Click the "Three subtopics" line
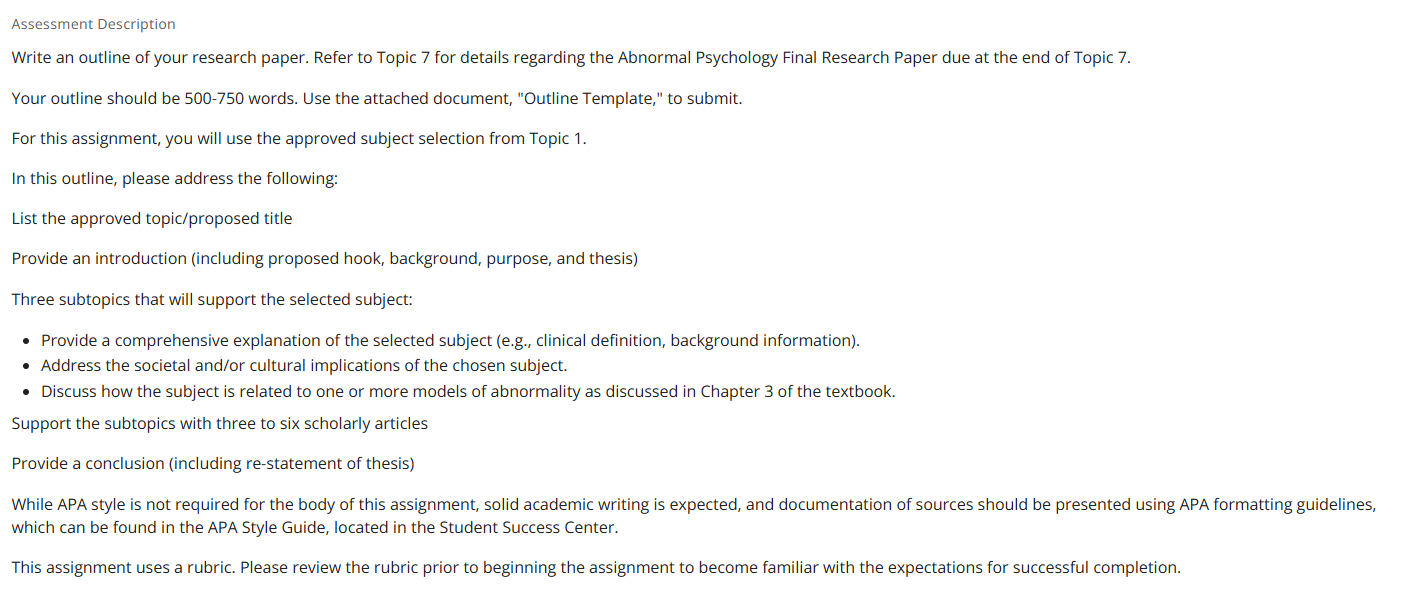 click(212, 299)
